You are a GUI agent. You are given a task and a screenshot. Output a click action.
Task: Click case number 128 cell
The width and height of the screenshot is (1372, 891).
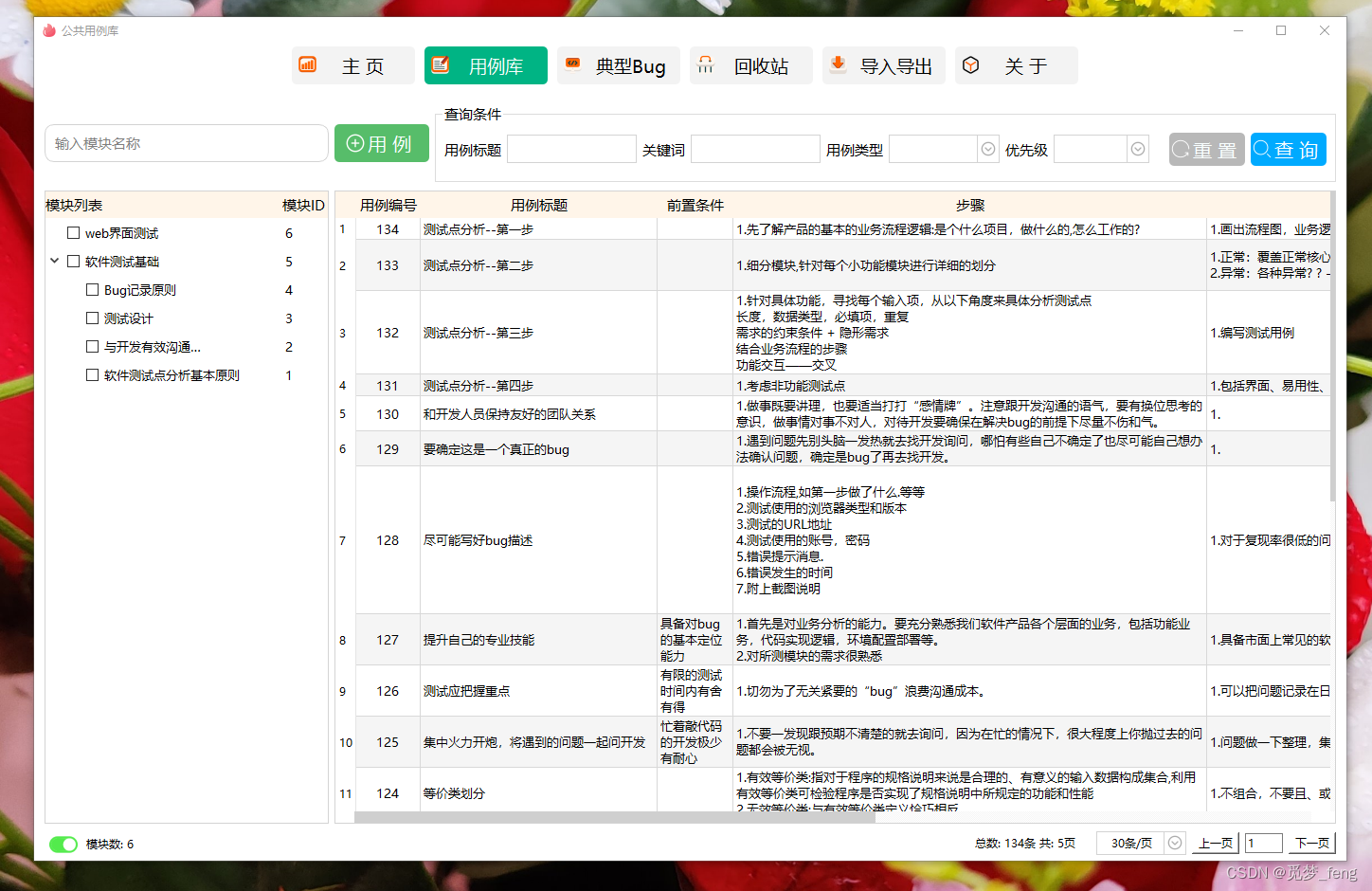tap(388, 540)
